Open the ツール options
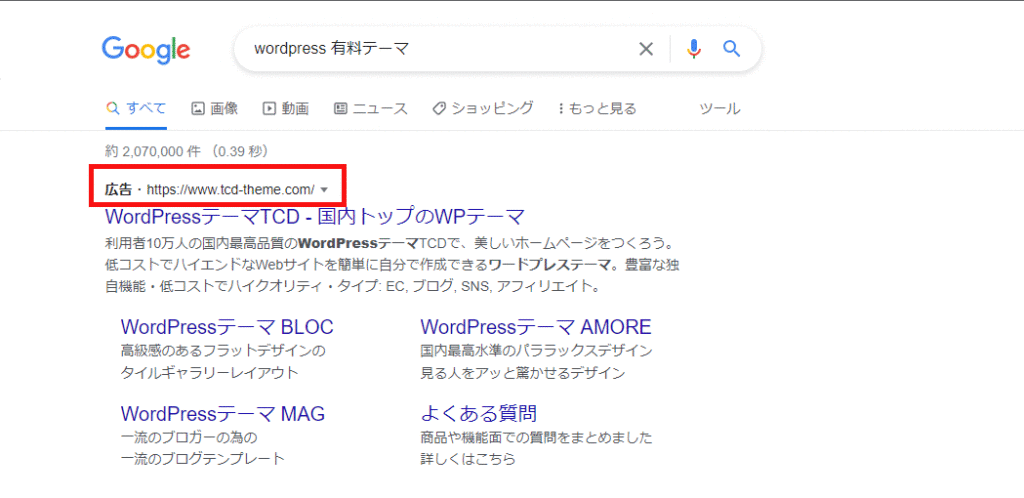Image resolution: width=1024 pixels, height=498 pixels. [720, 108]
